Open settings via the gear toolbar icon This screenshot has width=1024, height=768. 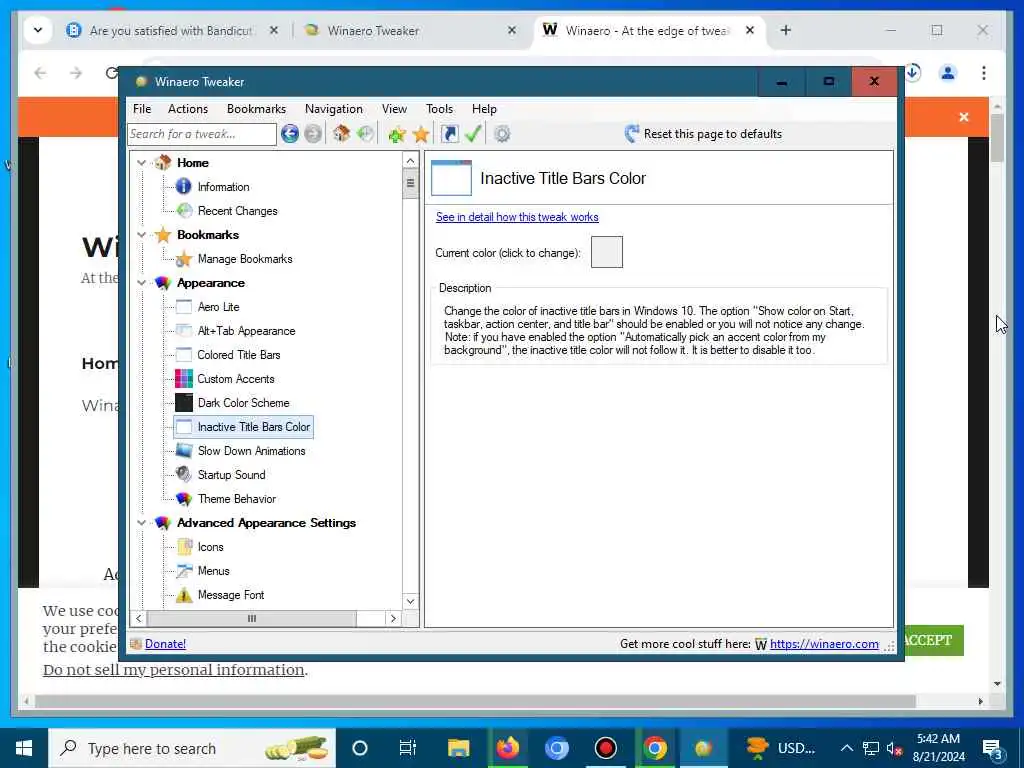[x=502, y=135]
